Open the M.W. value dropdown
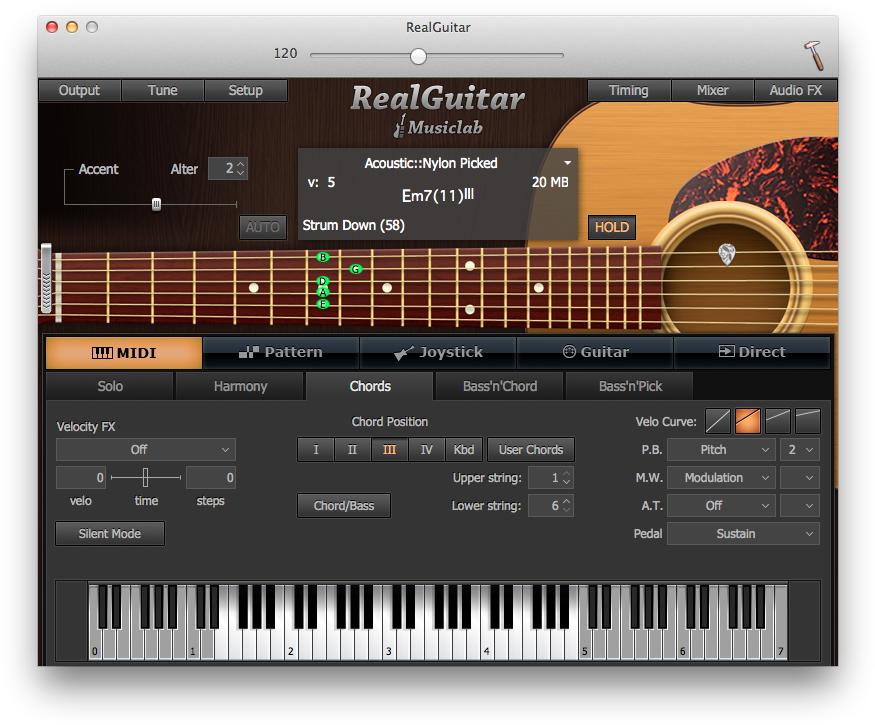Screen dimensions: 875x725 point(800,478)
